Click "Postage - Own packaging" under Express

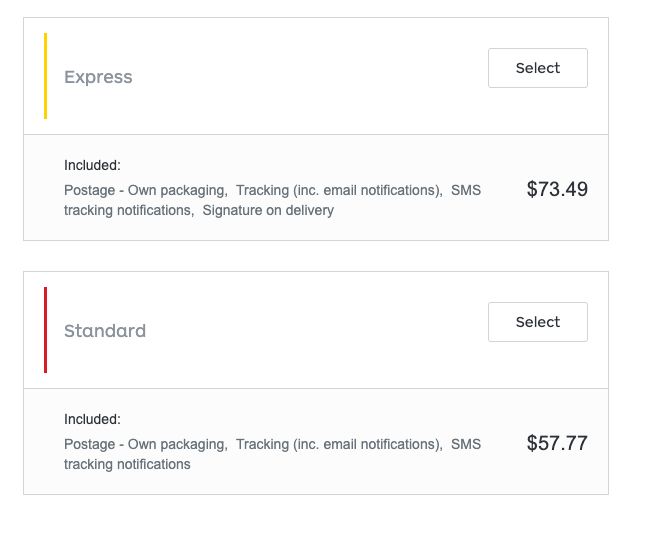145,190
